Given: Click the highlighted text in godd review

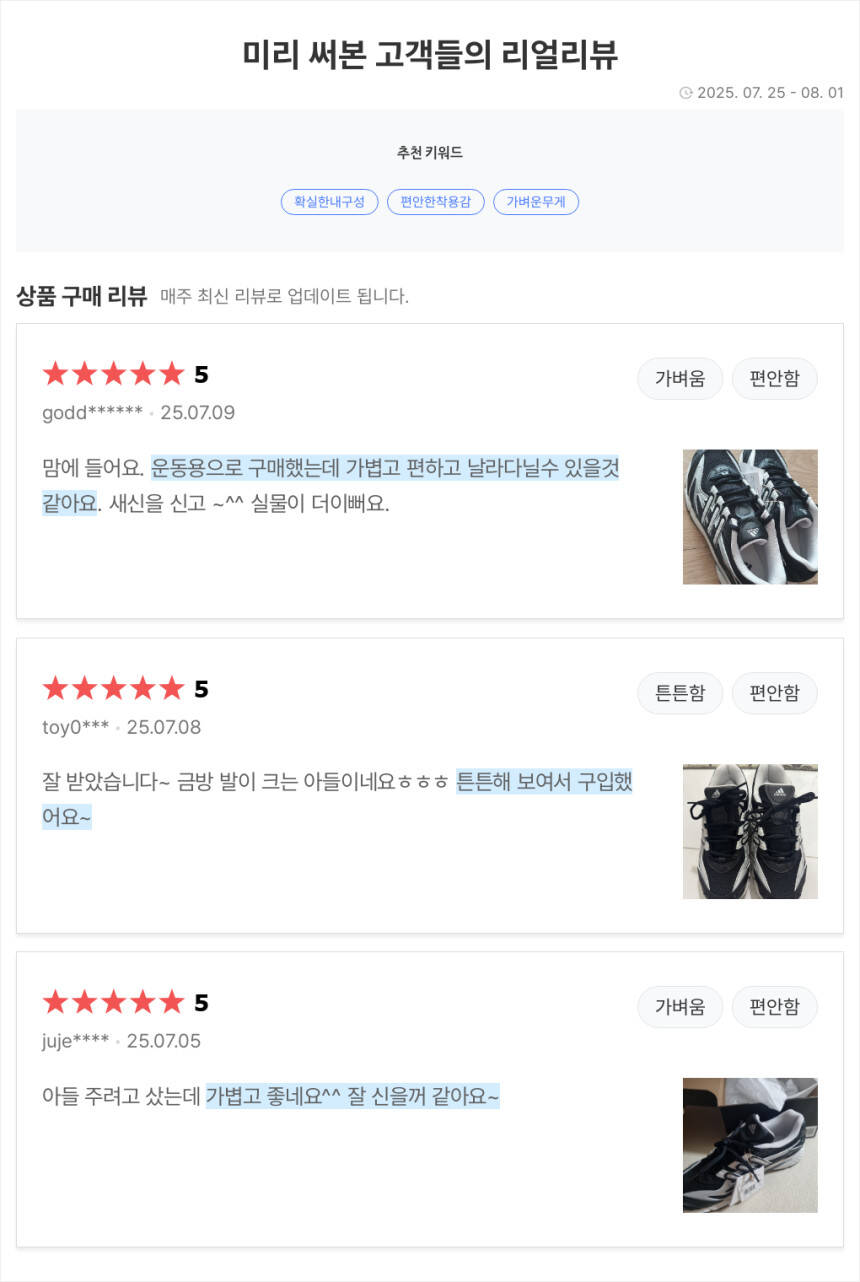Looking at the screenshot, I should click(x=385, y=468).
